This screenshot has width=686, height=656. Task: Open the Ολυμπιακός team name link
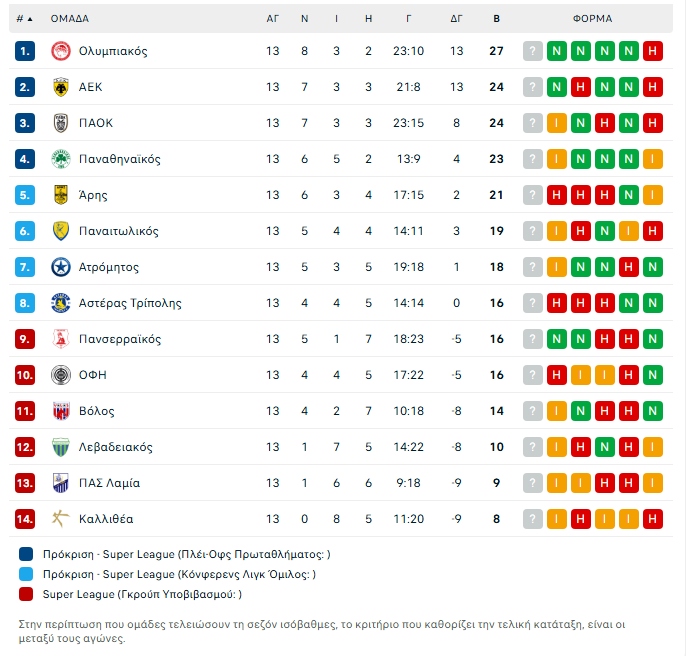click(x=113, y=51)
